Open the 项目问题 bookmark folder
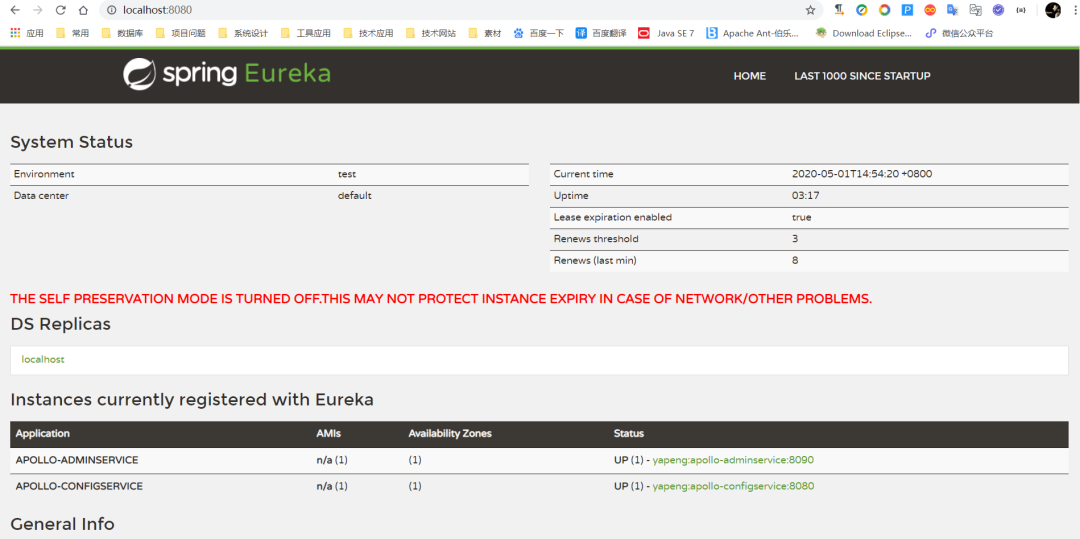1080x539 pixels. tap(180, 33)
